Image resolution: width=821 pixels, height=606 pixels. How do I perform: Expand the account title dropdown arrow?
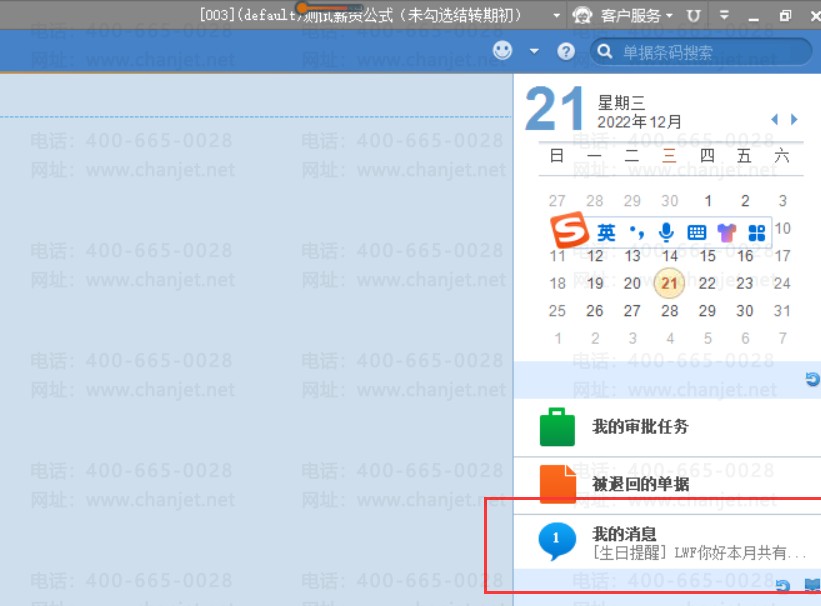coord(557,16)
